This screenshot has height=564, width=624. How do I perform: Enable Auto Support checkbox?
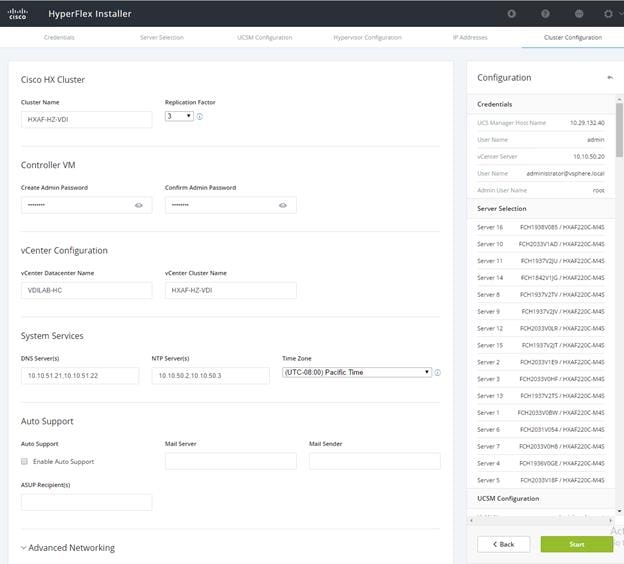point(24,461)
